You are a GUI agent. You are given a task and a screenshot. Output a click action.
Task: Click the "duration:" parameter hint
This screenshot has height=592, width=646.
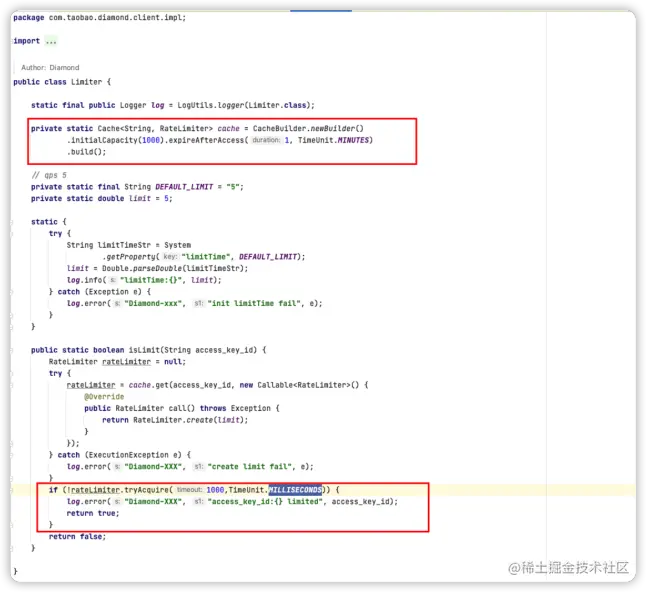[x=266, y=140]
